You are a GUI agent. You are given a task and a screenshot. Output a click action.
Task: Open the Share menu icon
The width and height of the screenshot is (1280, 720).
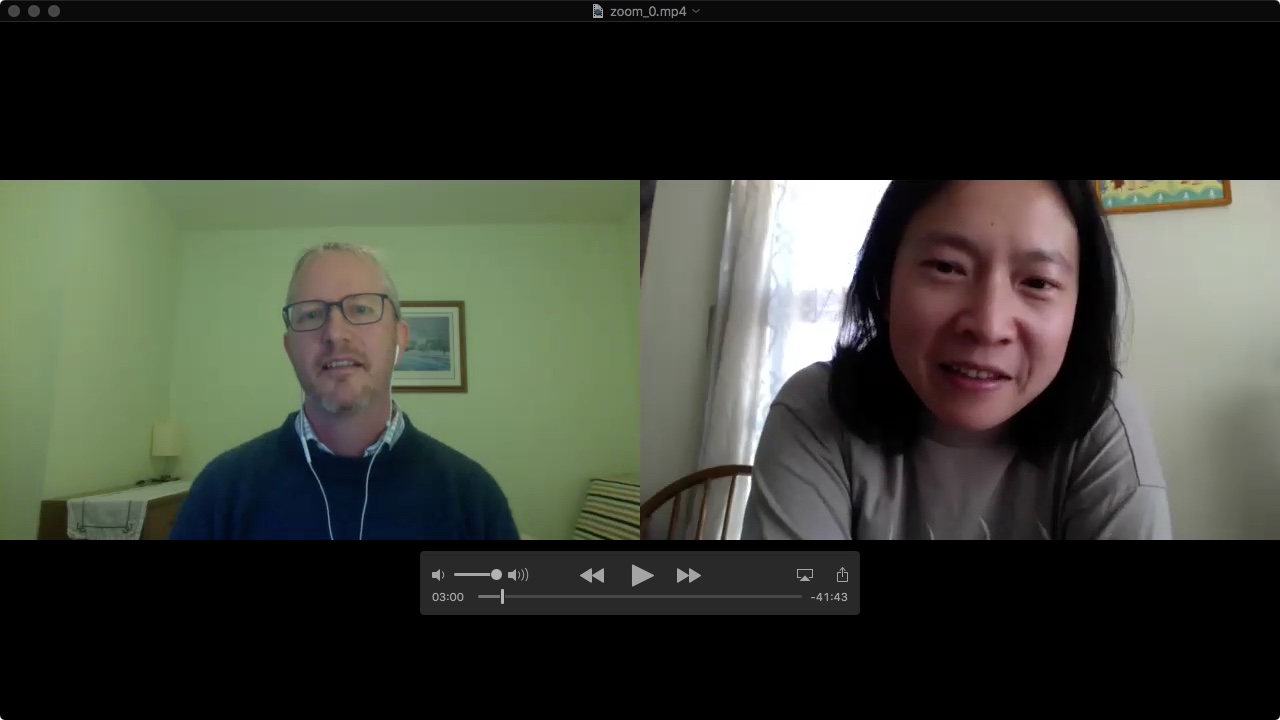[842, 574]
